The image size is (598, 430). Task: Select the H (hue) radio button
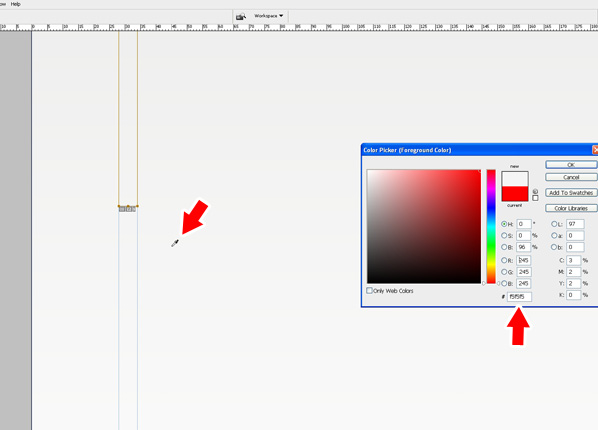(x=504, y=224)
